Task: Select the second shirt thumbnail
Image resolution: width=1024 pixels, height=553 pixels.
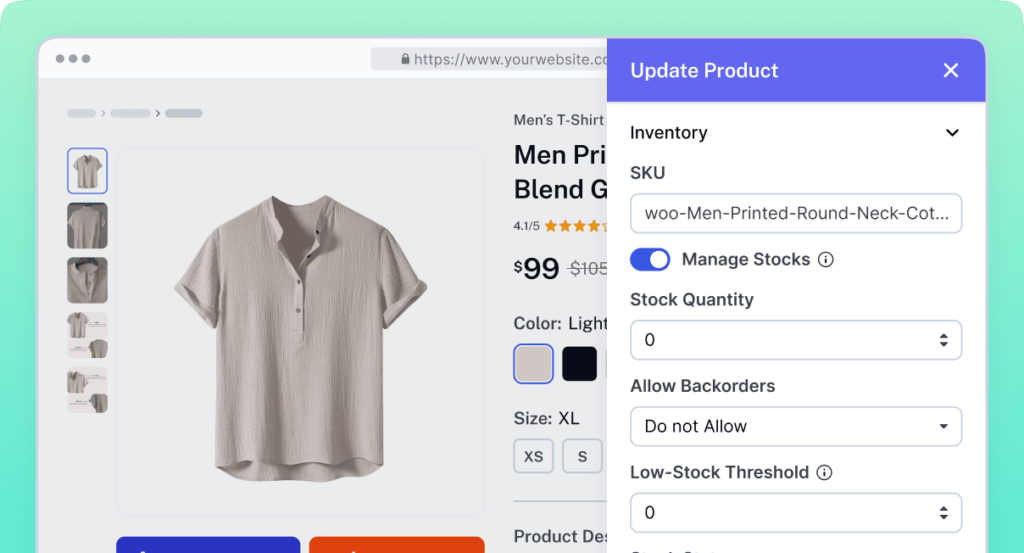Action: click(87, 226)
